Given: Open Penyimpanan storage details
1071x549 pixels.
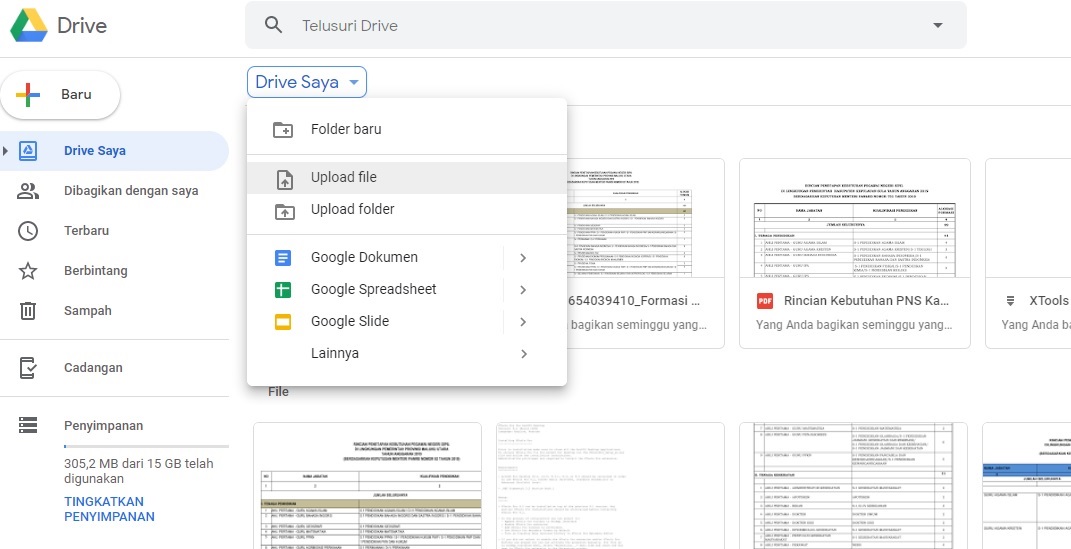Looking at the screenshot, I should [x=104, y=425].
